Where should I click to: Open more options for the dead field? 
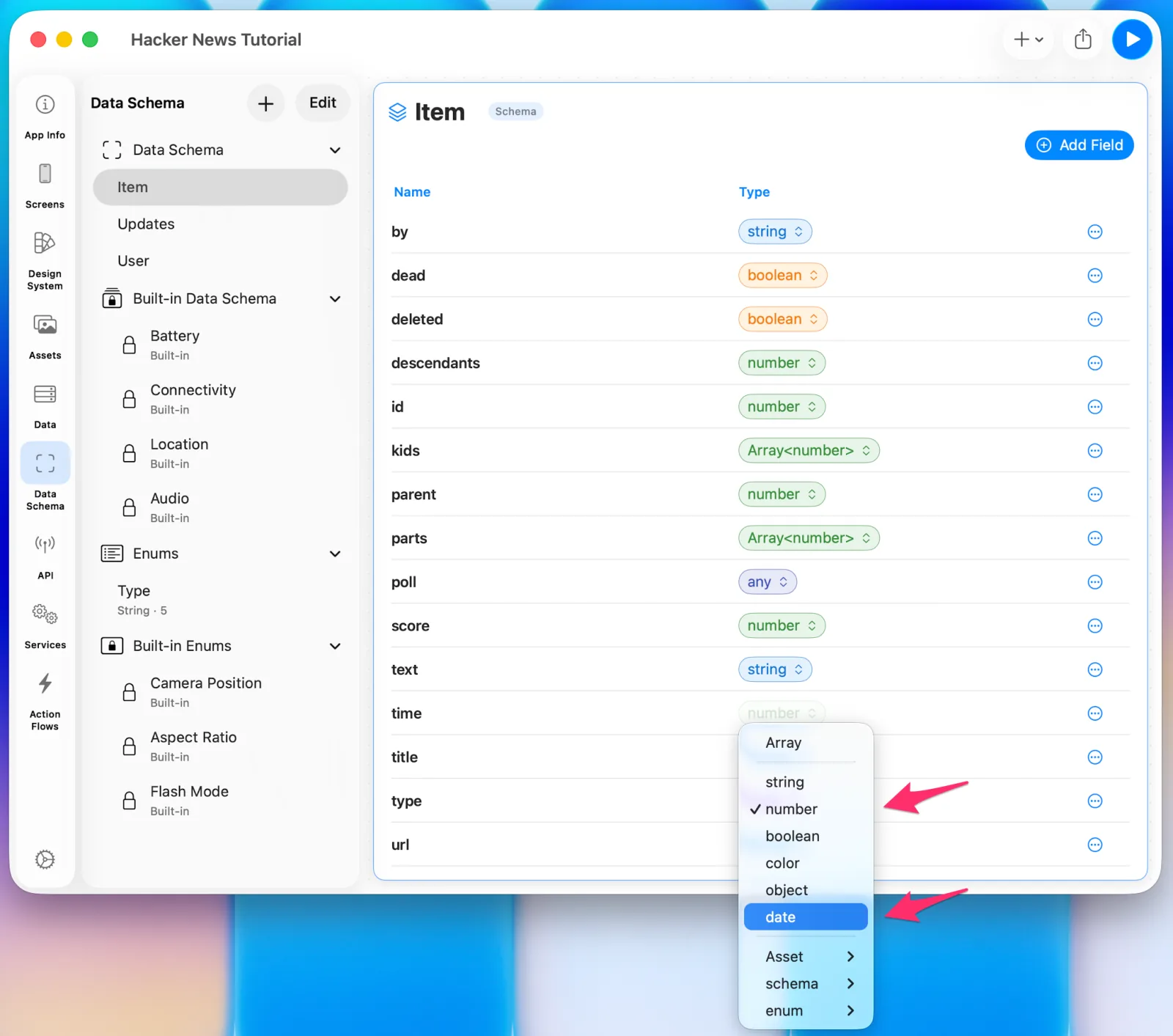pos(1095,276)
